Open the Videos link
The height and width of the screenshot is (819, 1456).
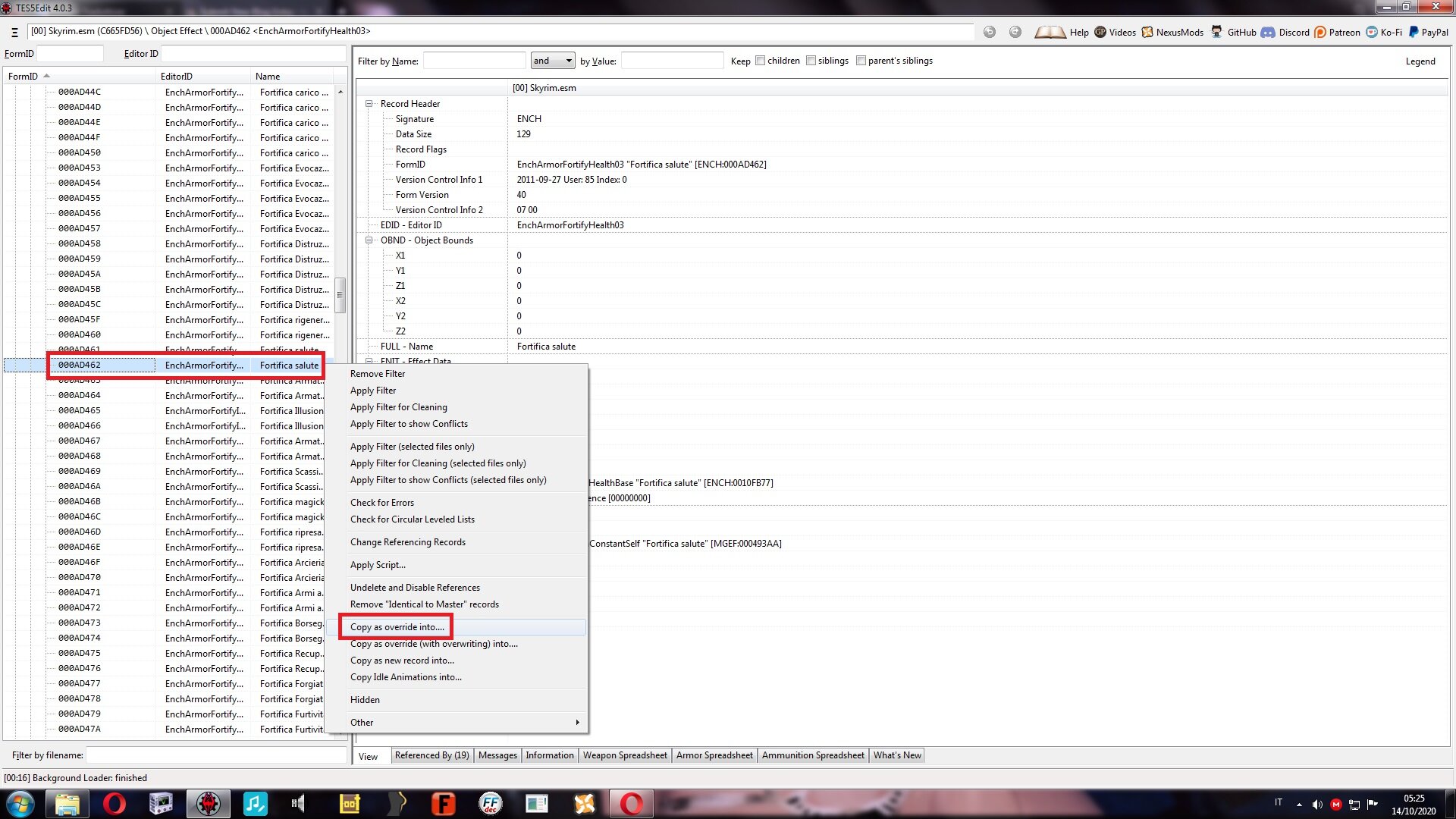point(1115,33)
